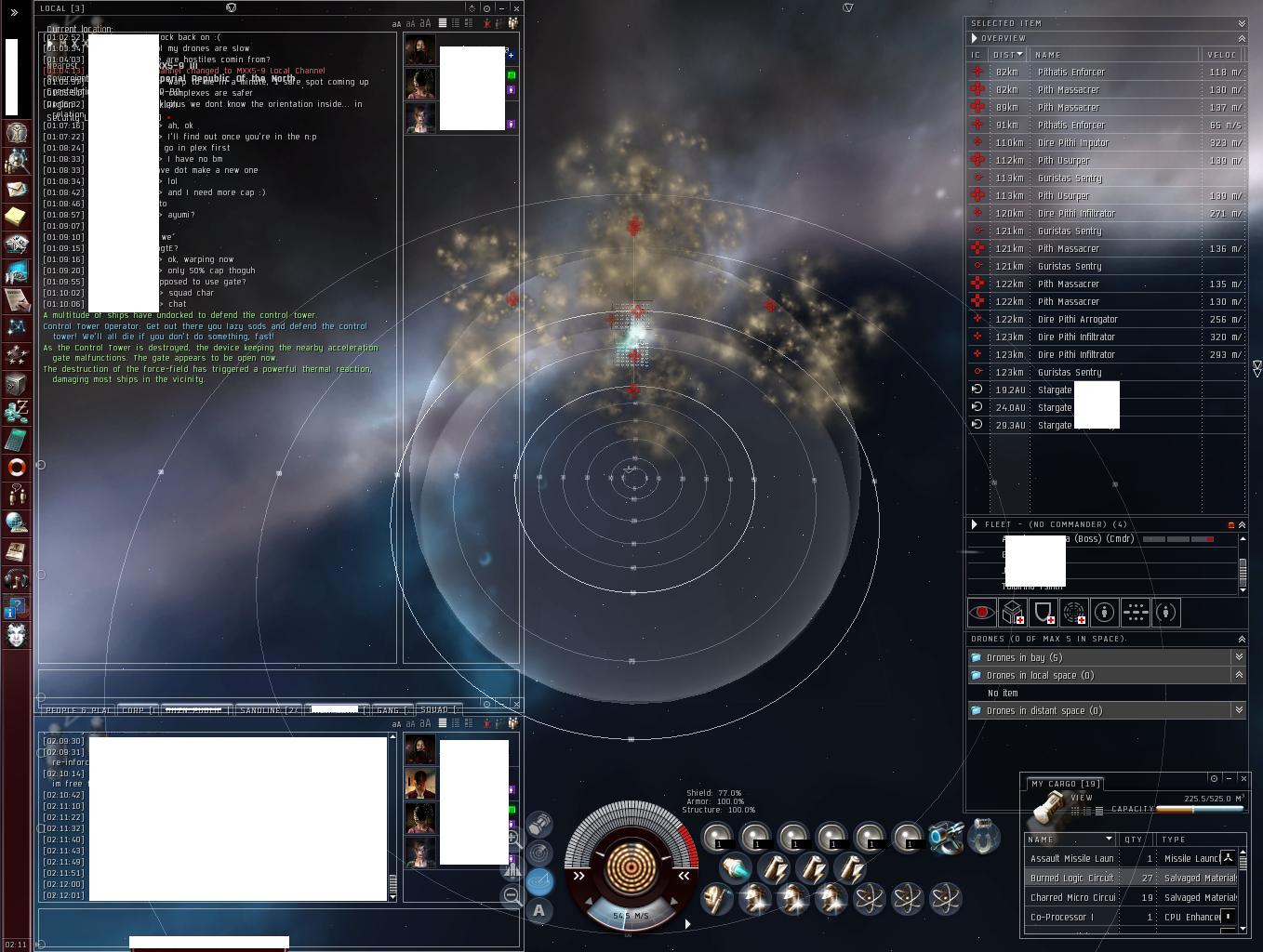The width and height of the screenshot is (1263, 952).
Task: Click the Aura face icon in sidebar
Action: (x=17, y=634)
